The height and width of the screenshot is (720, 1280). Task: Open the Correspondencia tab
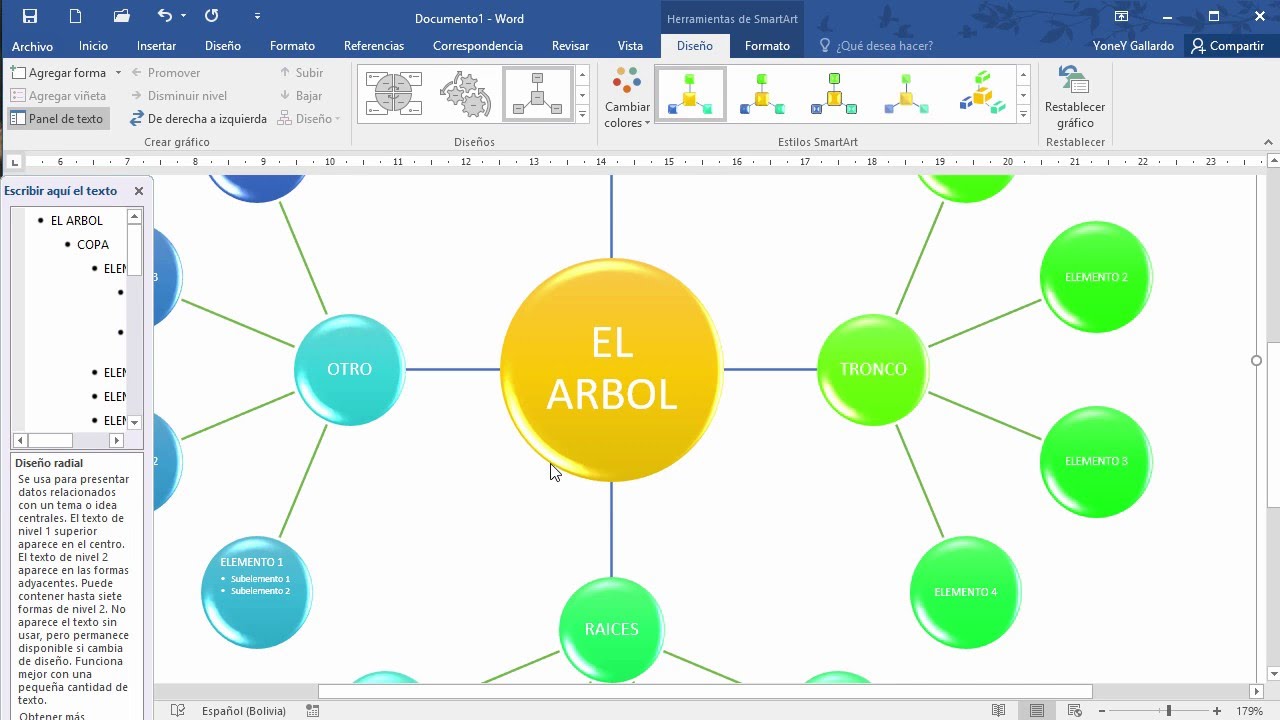point(478,46)
